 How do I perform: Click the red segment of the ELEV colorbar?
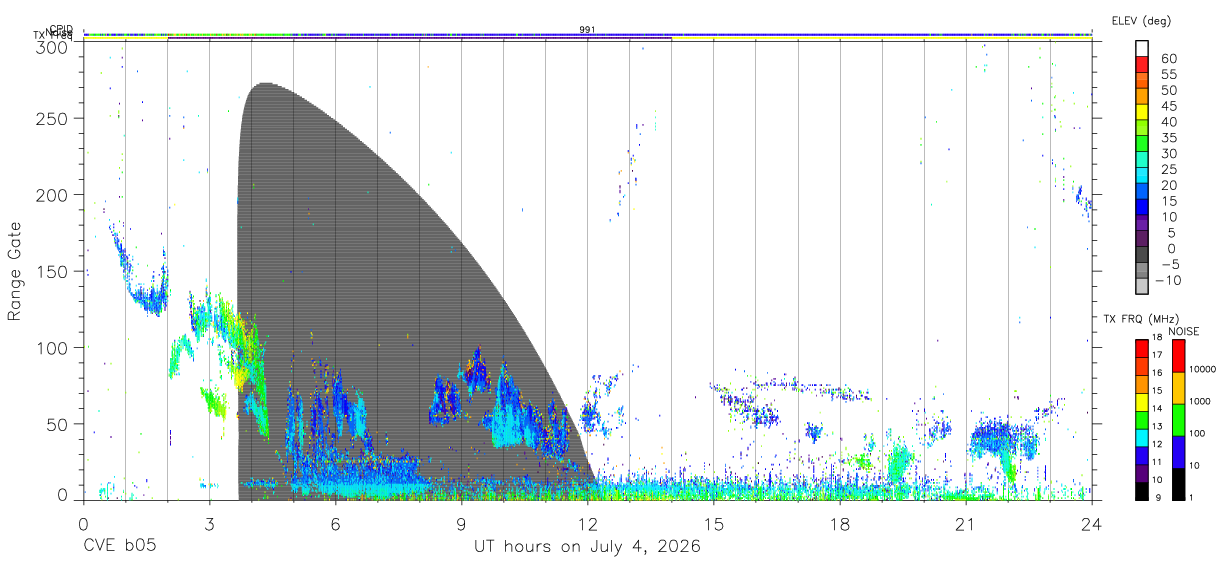(x=1143, y=64)
